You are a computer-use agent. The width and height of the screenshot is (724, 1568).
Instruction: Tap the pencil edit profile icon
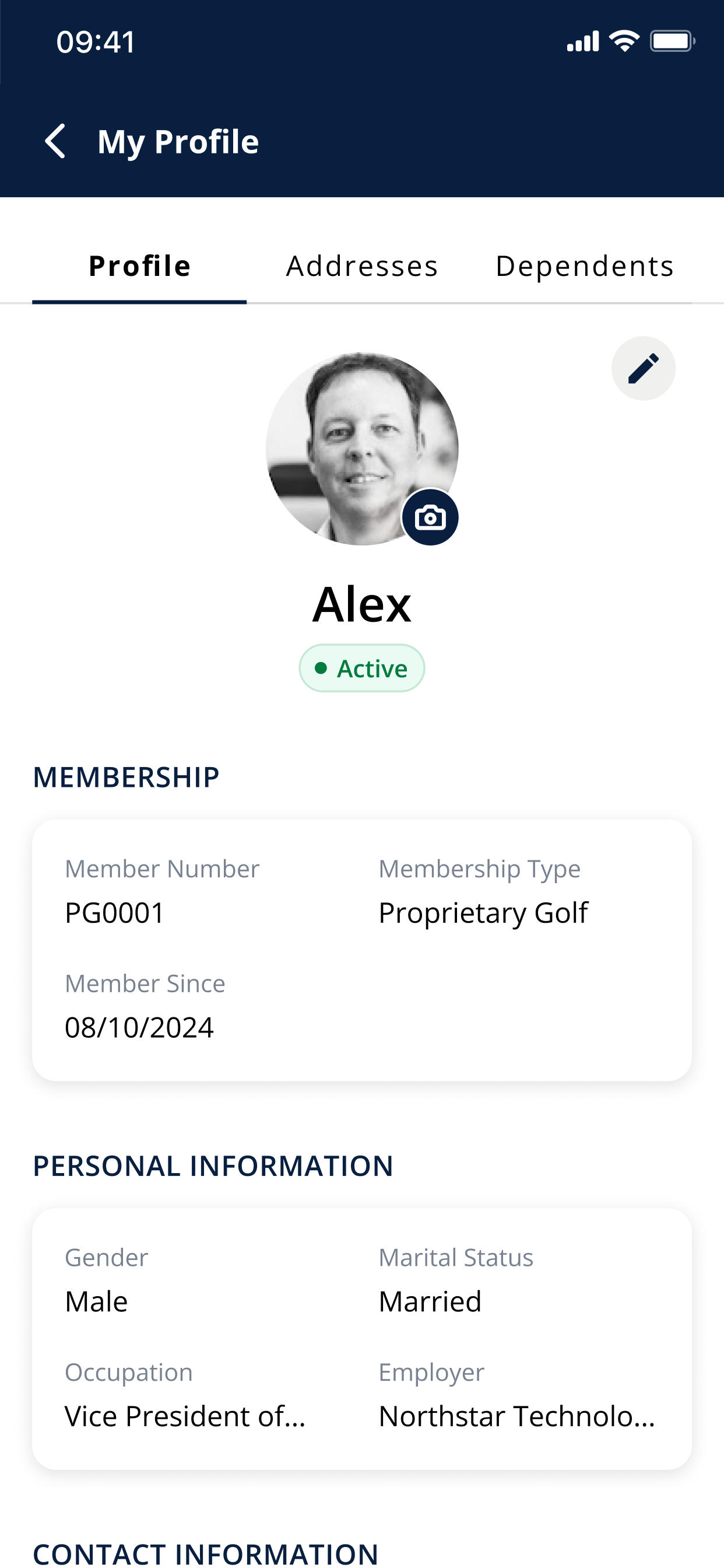point(643,368)
